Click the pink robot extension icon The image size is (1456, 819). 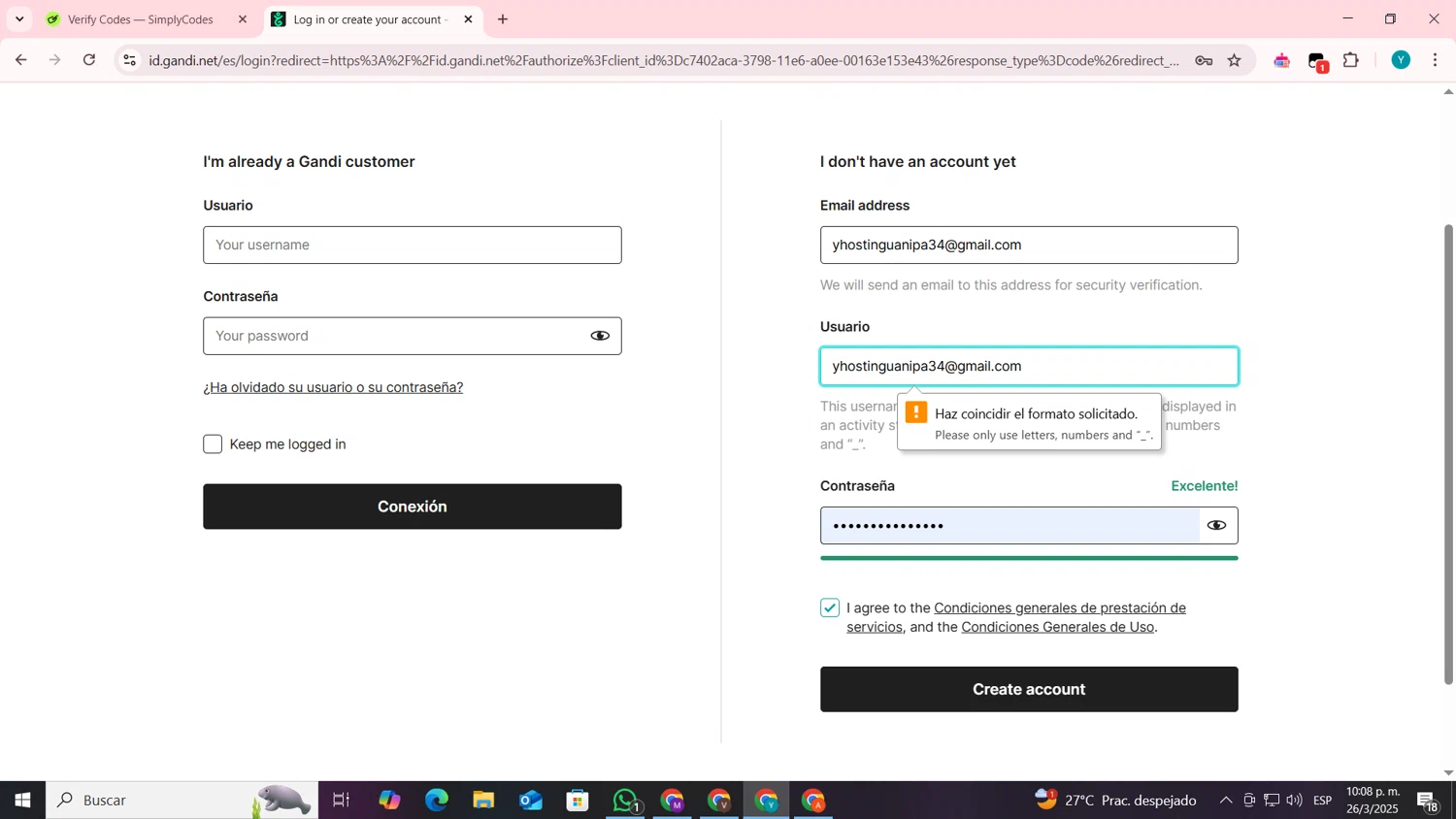(x=1282, y=60)
